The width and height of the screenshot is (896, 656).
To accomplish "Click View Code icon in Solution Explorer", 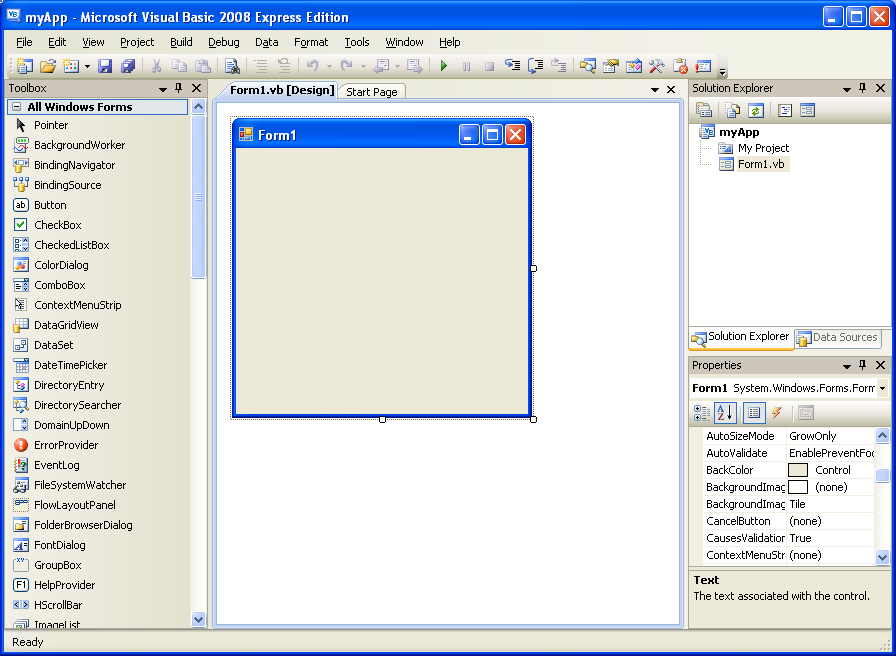I will [x=785, y=110].
